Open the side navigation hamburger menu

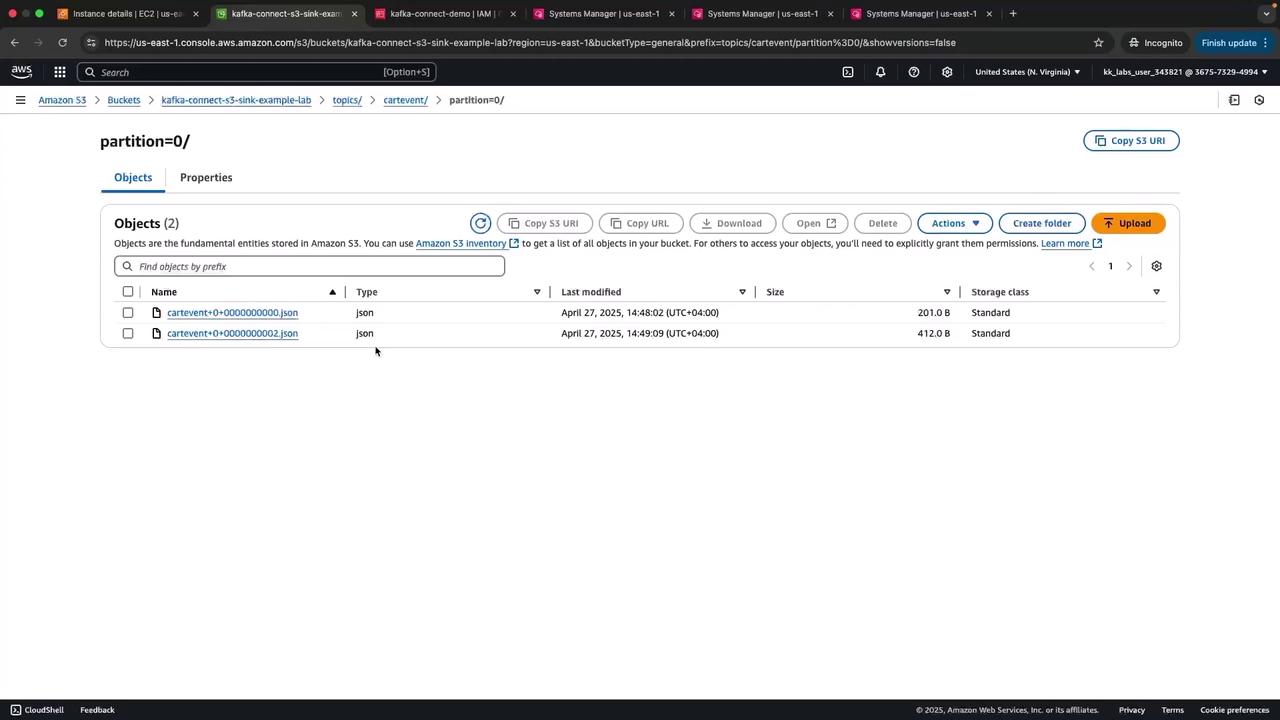click(20, 100)
